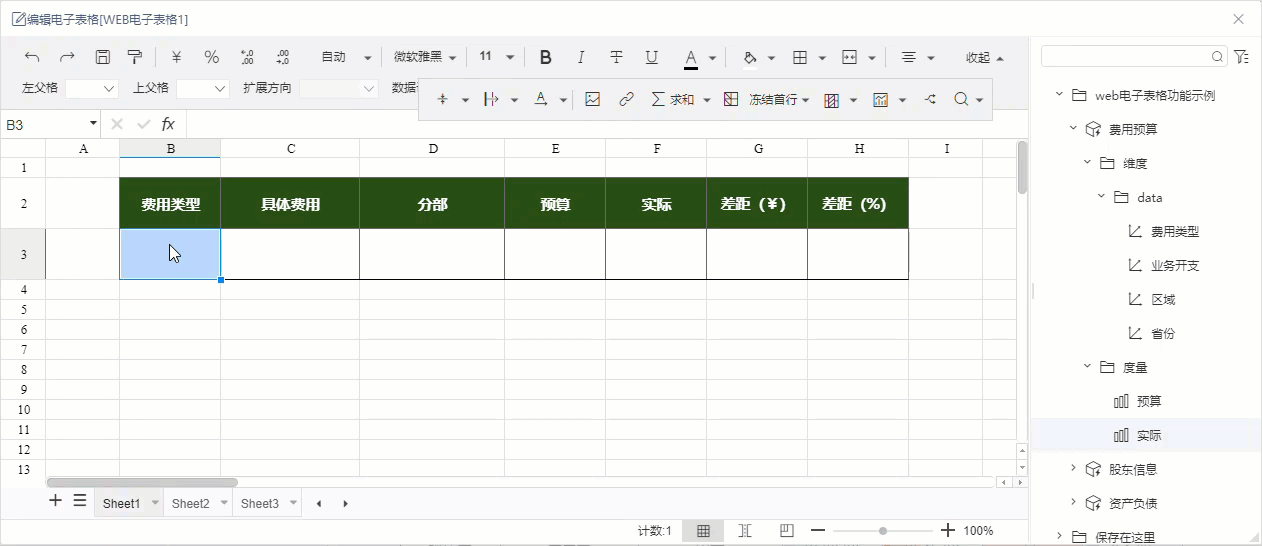
Task: Apply font color A
Action: (691, 58)
